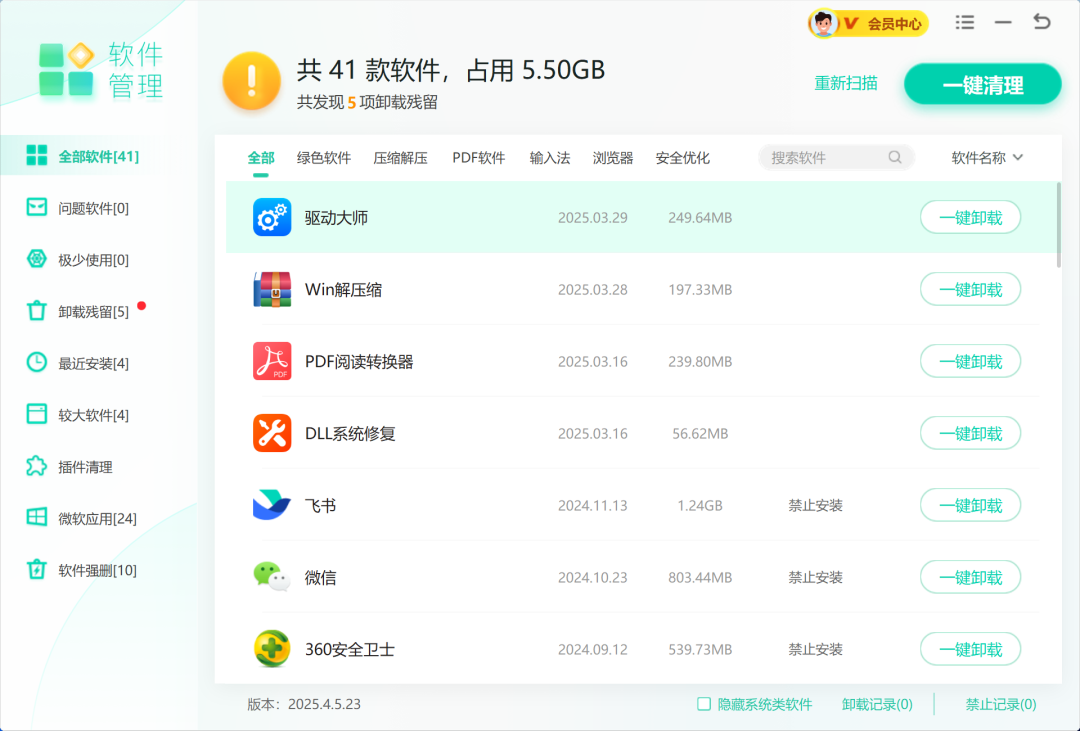Uninstall PDF阅读转换器 with 一键卸载
The width and height of the screenshot is (1080, 731).
tap(970, 361)
